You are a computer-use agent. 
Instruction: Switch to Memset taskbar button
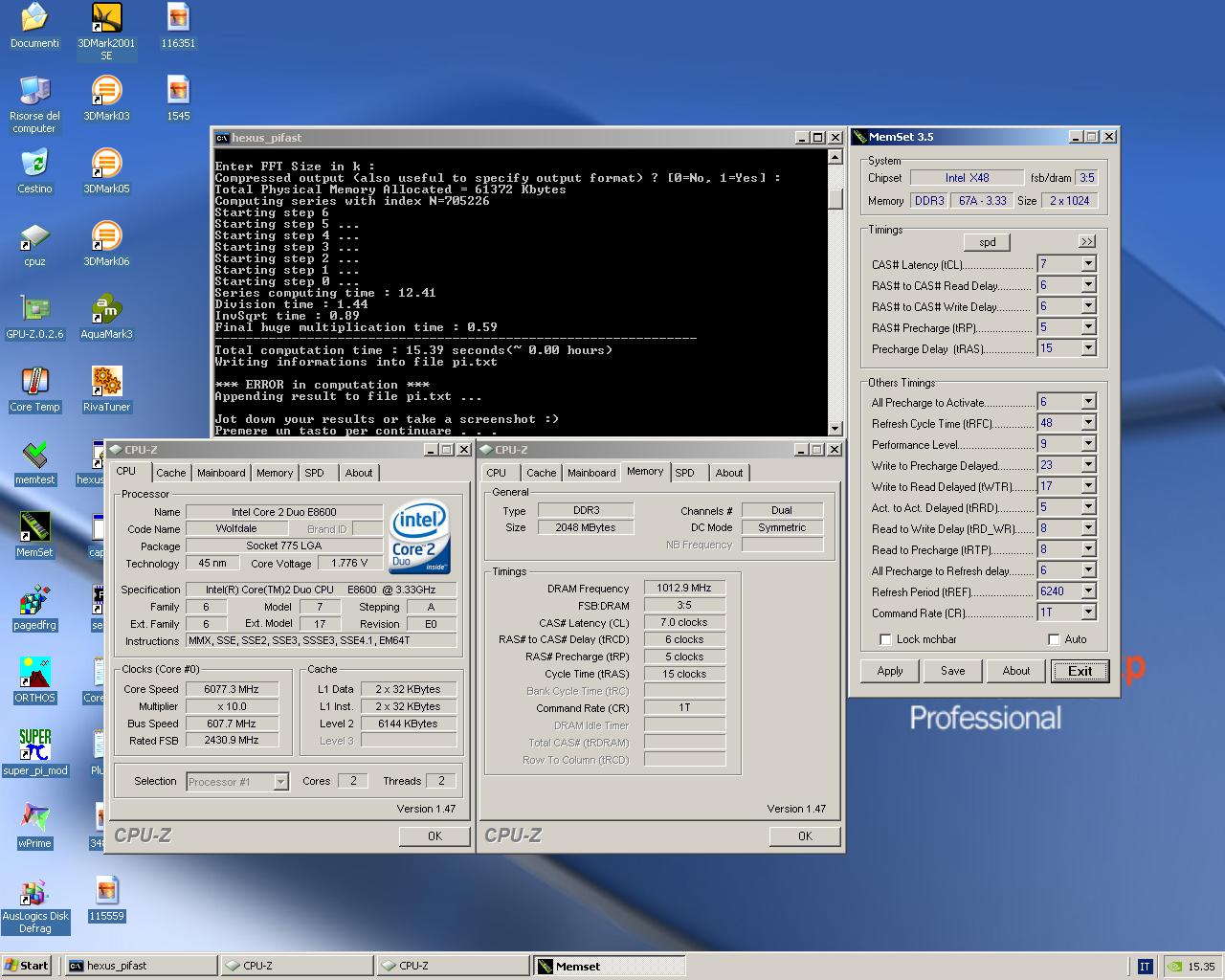coord(609,966)
